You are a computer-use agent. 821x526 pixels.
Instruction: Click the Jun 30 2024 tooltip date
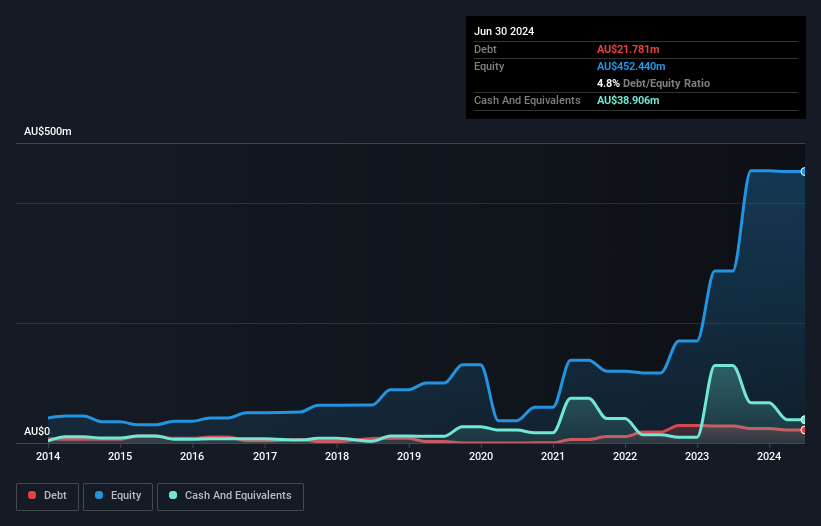(x=504, y=31)
